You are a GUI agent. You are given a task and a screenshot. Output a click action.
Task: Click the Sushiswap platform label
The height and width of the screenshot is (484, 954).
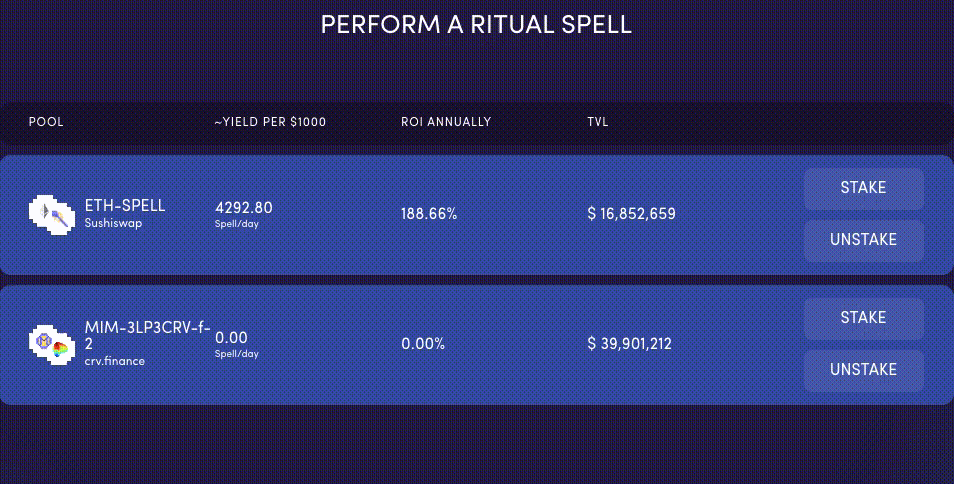tap(113, 223)
